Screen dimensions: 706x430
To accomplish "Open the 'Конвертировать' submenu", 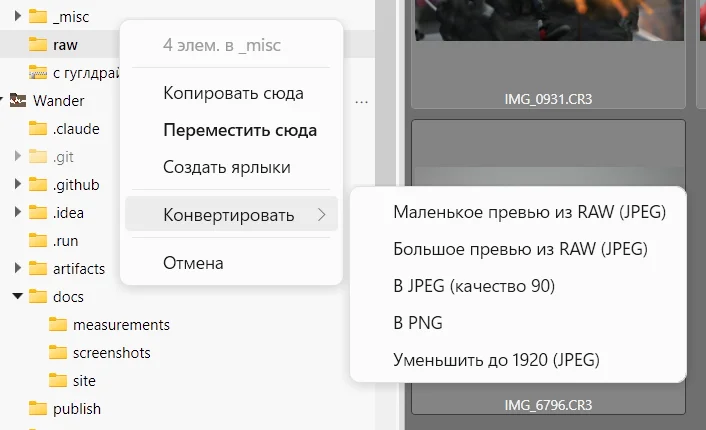I will [231, 215].
